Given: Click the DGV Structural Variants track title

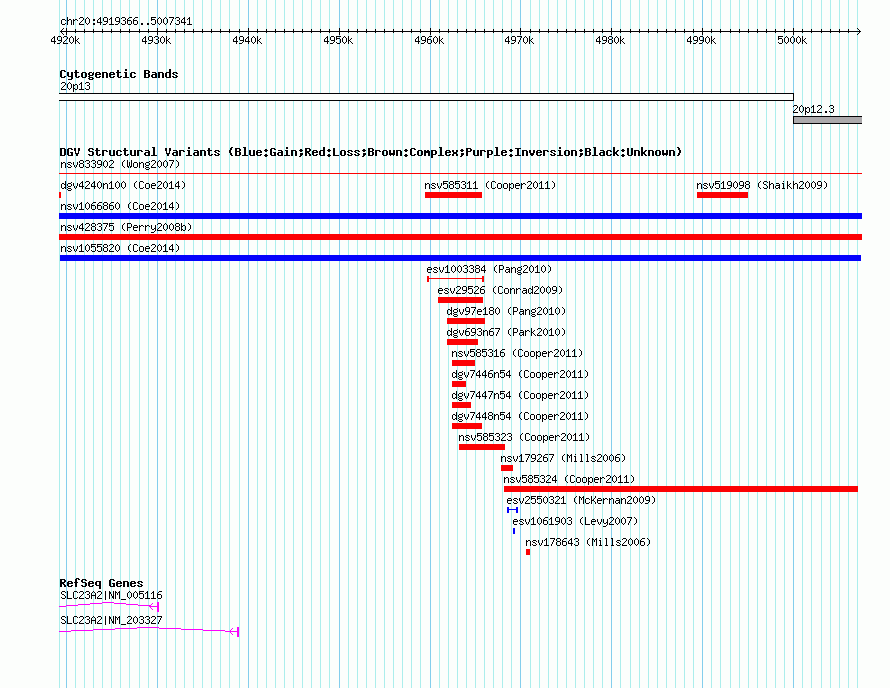Looking at the screenshot, I should (x=371, y=152).
